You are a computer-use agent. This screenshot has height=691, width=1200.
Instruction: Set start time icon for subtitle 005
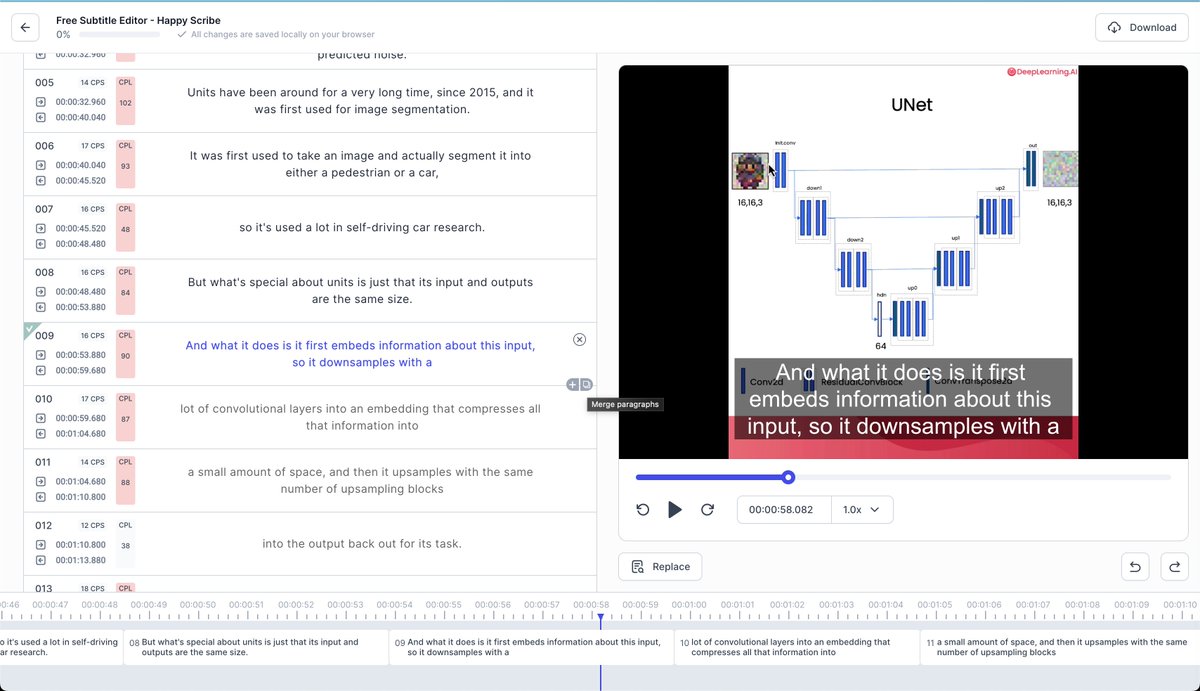click(x=41, y=102)
